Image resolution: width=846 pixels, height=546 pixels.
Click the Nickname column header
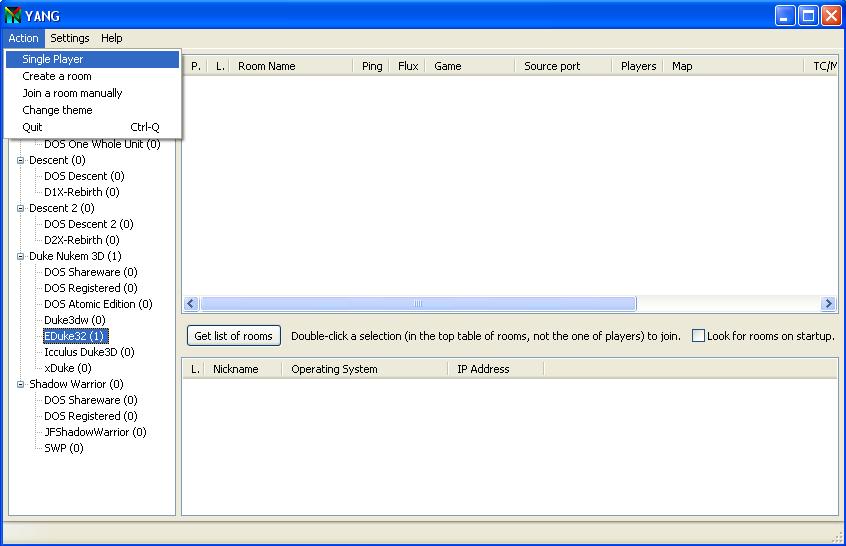[x=242, y=369]
